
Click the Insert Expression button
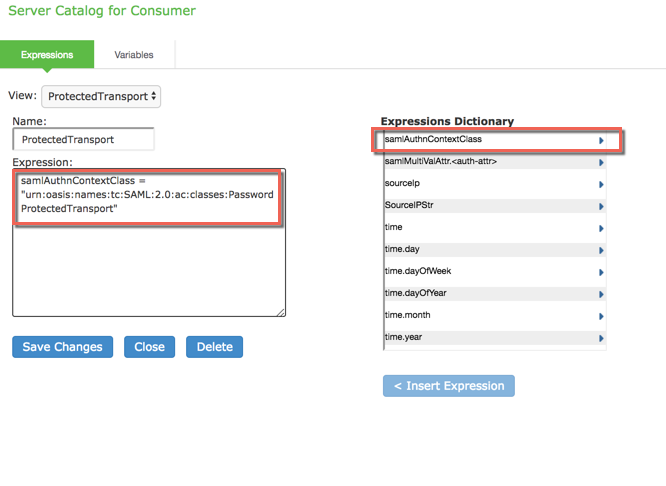coord(449,386)
